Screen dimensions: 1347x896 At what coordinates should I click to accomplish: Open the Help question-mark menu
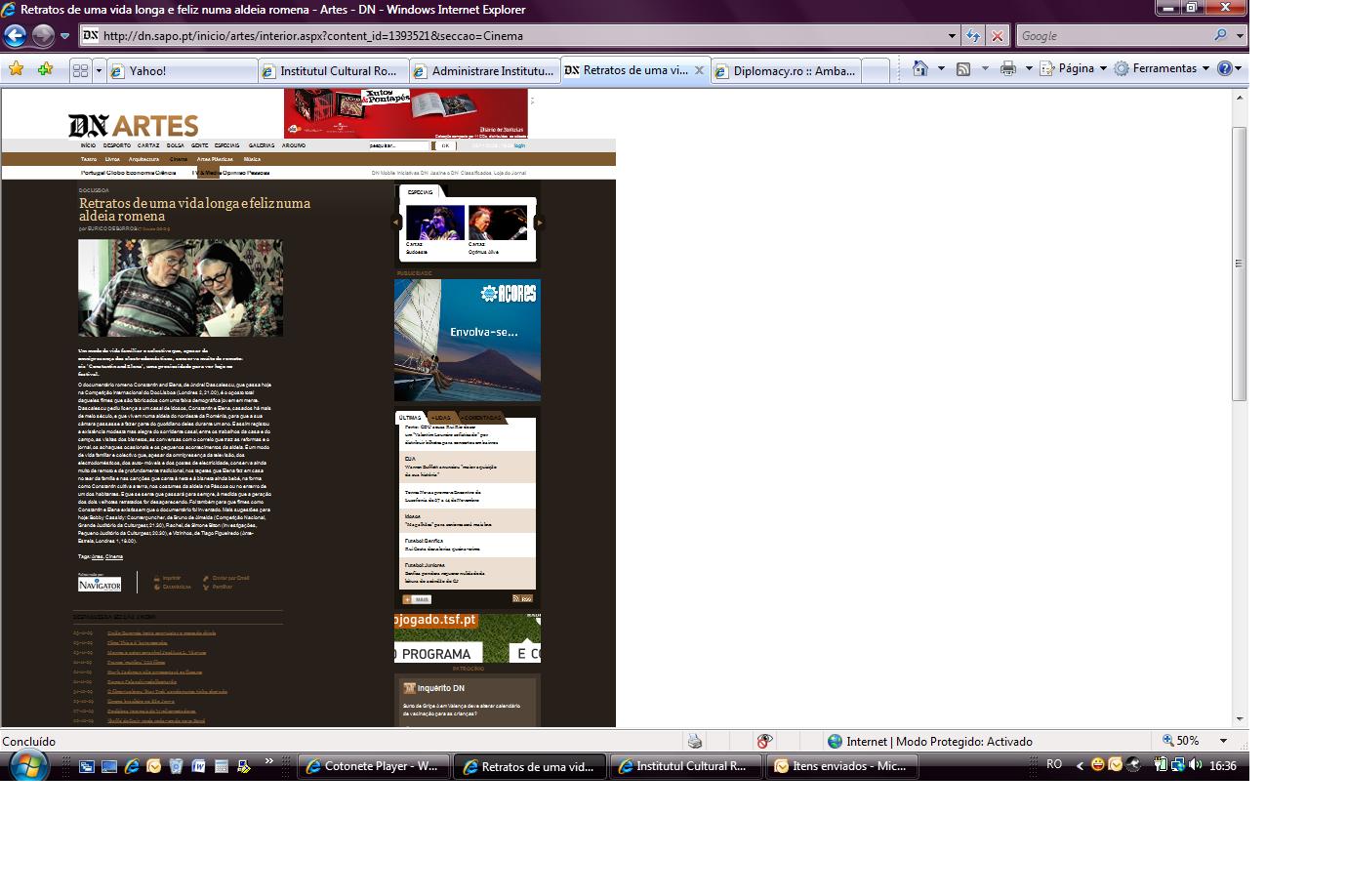click(x=1230, y=68)
